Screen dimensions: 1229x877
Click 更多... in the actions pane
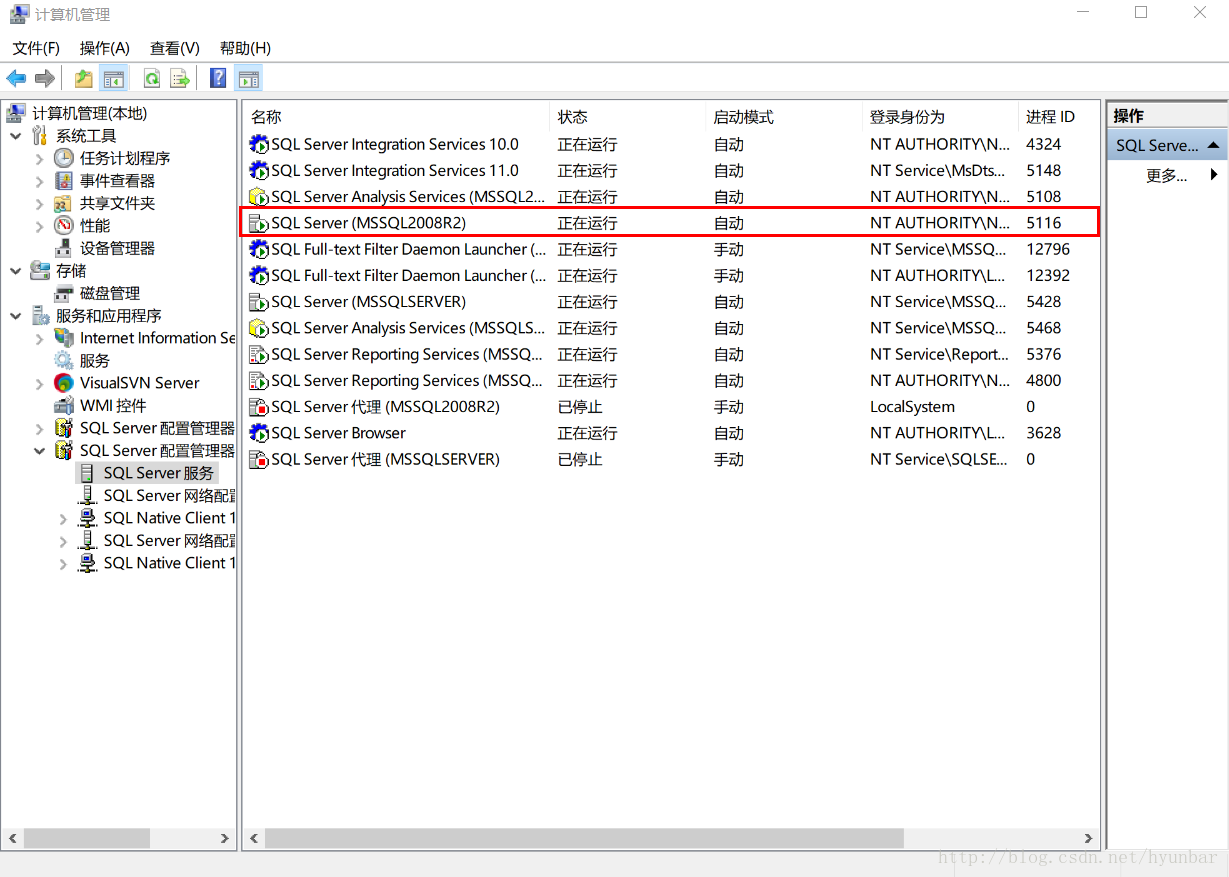[1166, 175]
